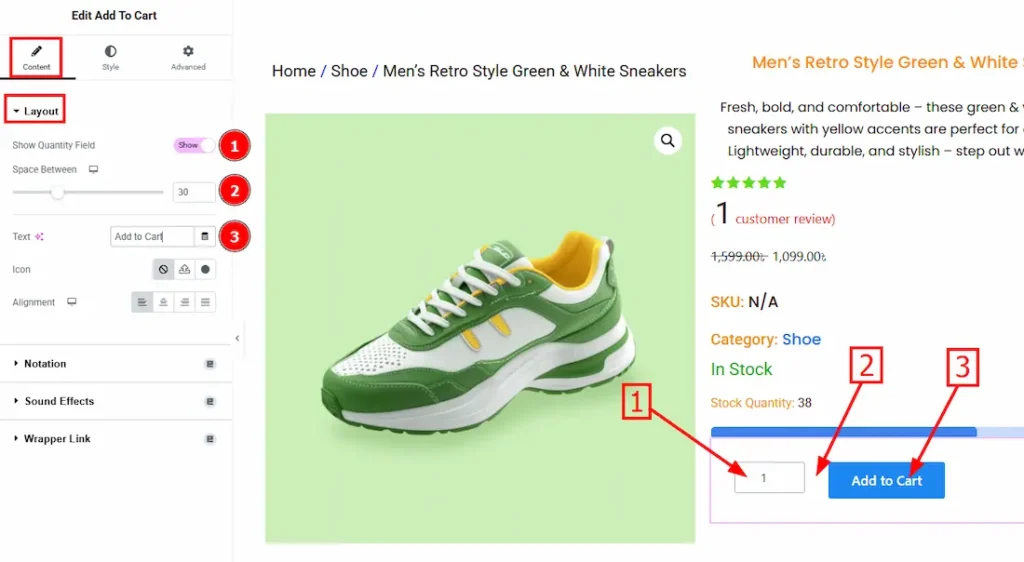Click the product image zoom magnifier icon
This screenshot has width=1024, height=562.
click(x=667, y=141)
